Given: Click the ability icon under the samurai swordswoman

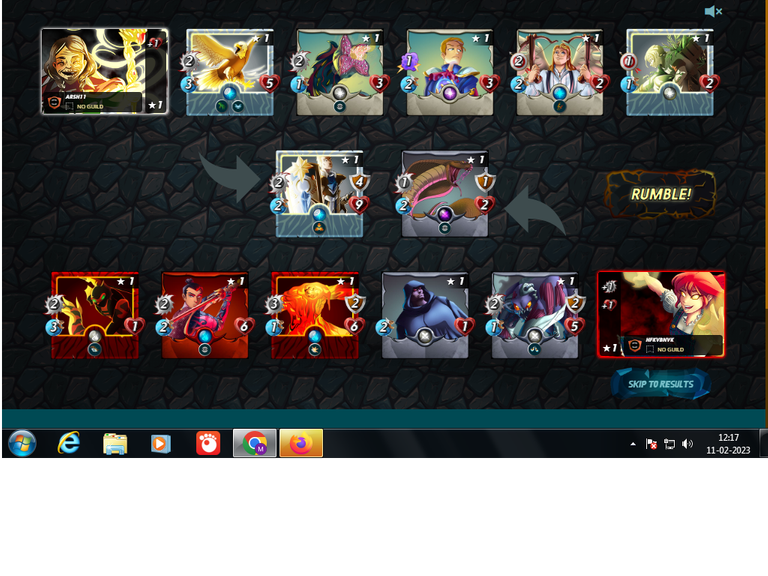Looking at the screenshot, I should pyautogui.click(x=205, y=349).
